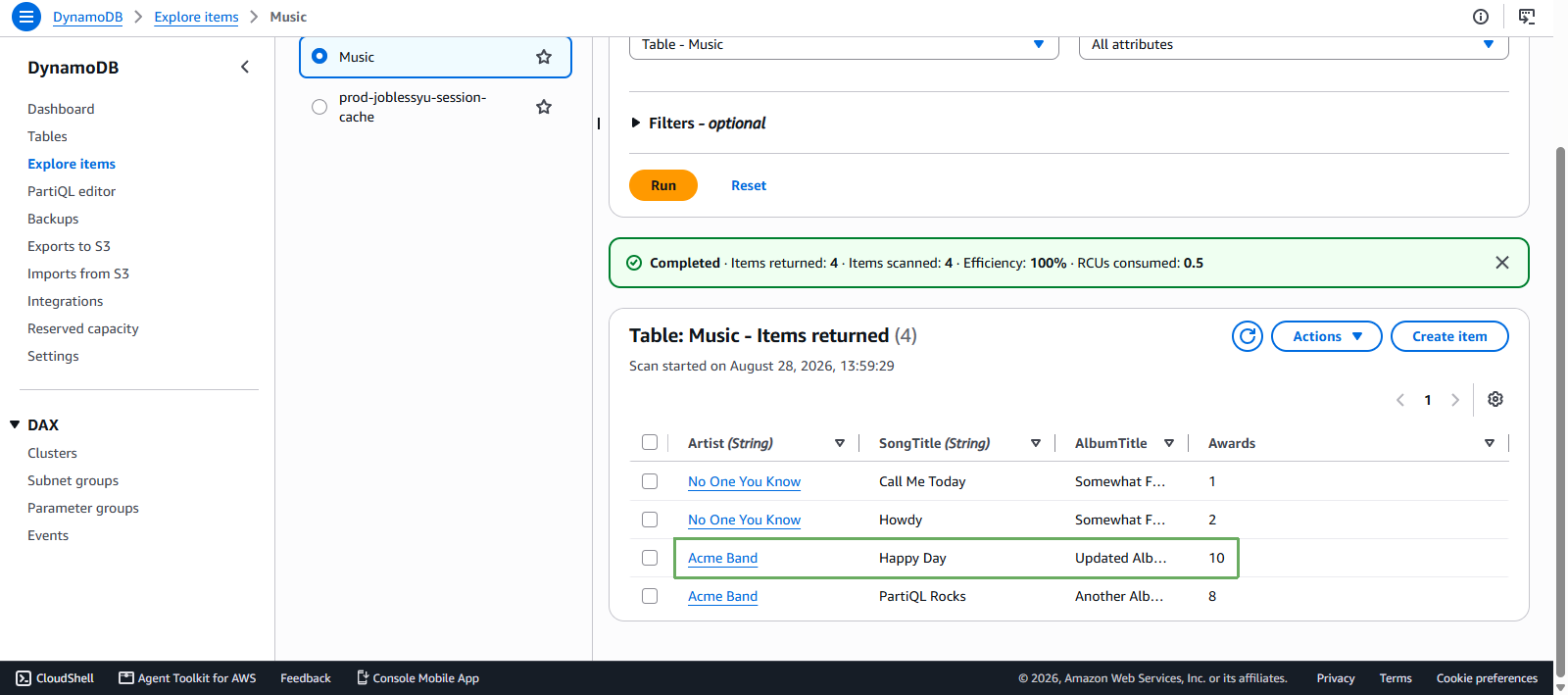This screenshot has width=1568, height=695.
Task: Open No One You Know link for Howdy
Action: point(744,520)
